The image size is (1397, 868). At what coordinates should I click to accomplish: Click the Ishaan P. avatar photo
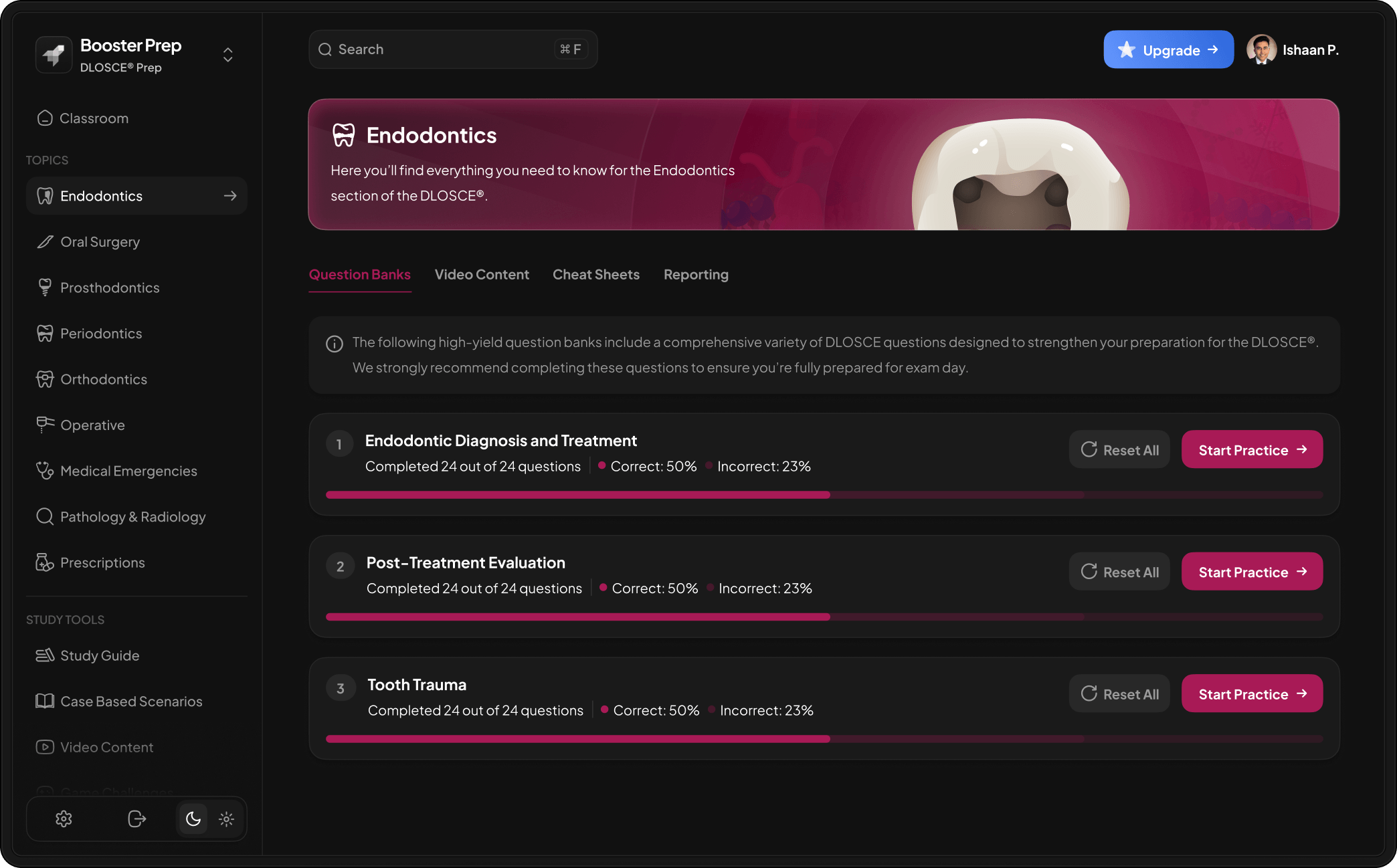(1261, 50)
